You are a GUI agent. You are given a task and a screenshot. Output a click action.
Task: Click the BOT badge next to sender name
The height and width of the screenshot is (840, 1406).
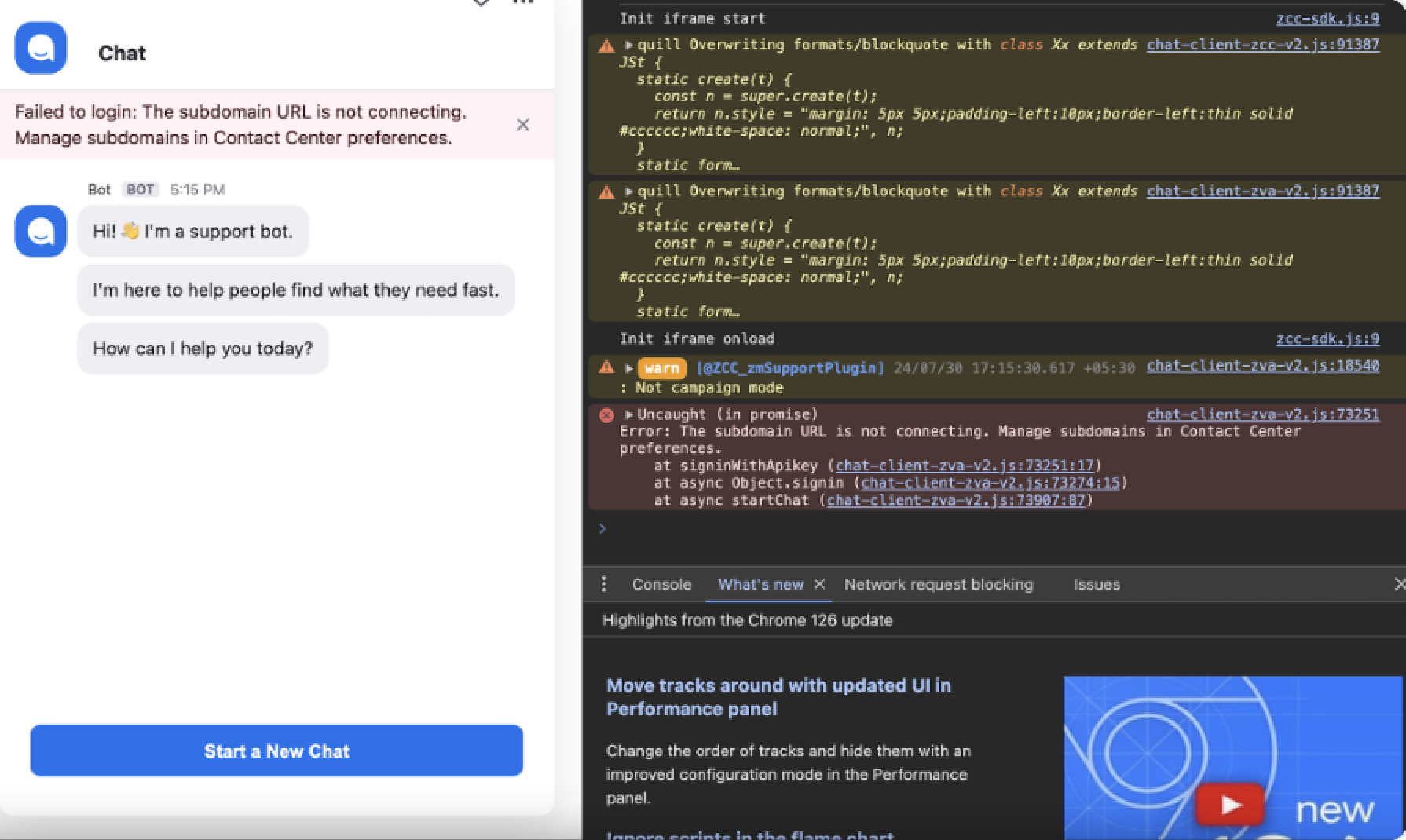tap(141, 189)
